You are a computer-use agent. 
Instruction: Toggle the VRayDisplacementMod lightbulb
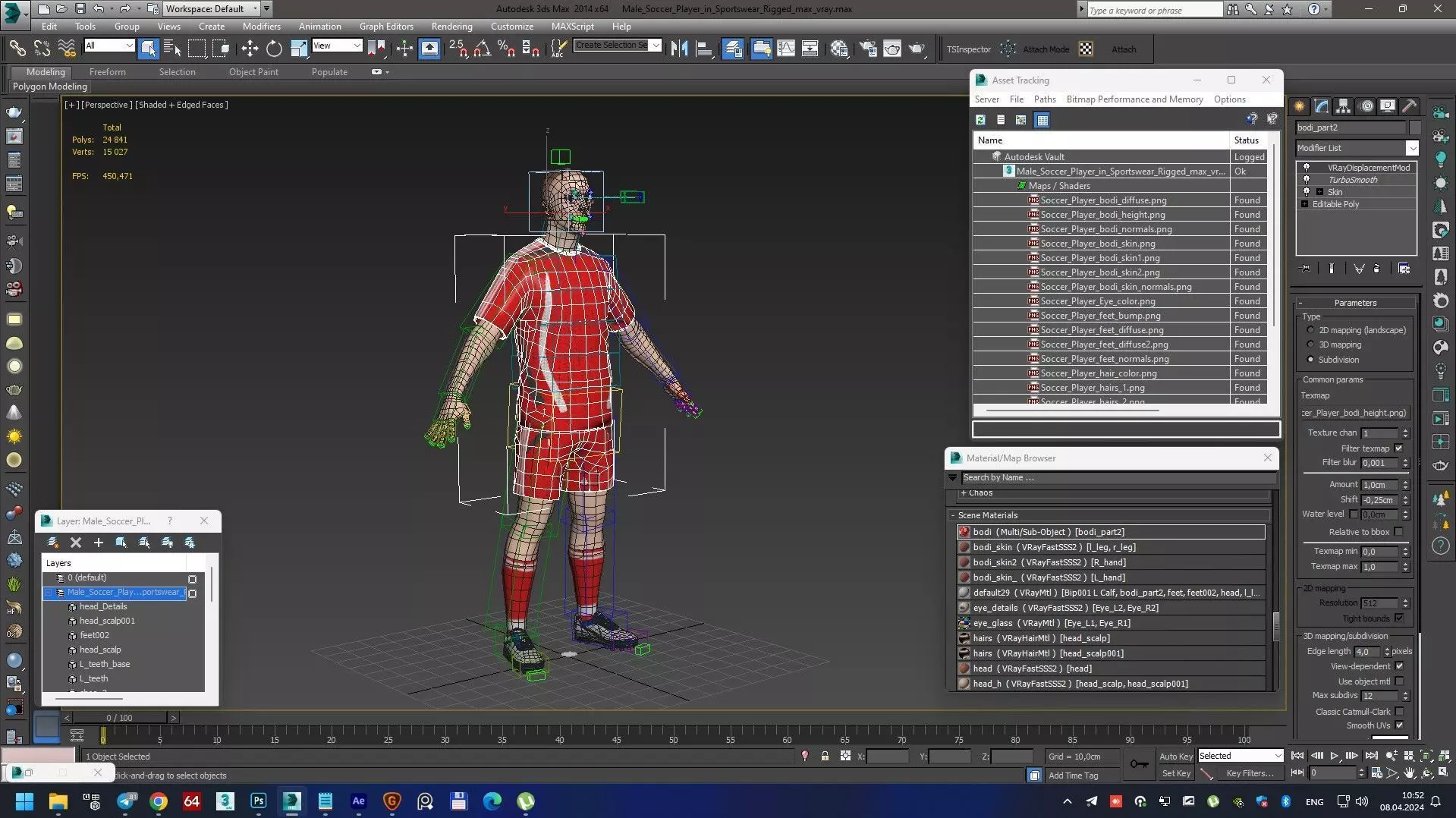coord(1306,168)
